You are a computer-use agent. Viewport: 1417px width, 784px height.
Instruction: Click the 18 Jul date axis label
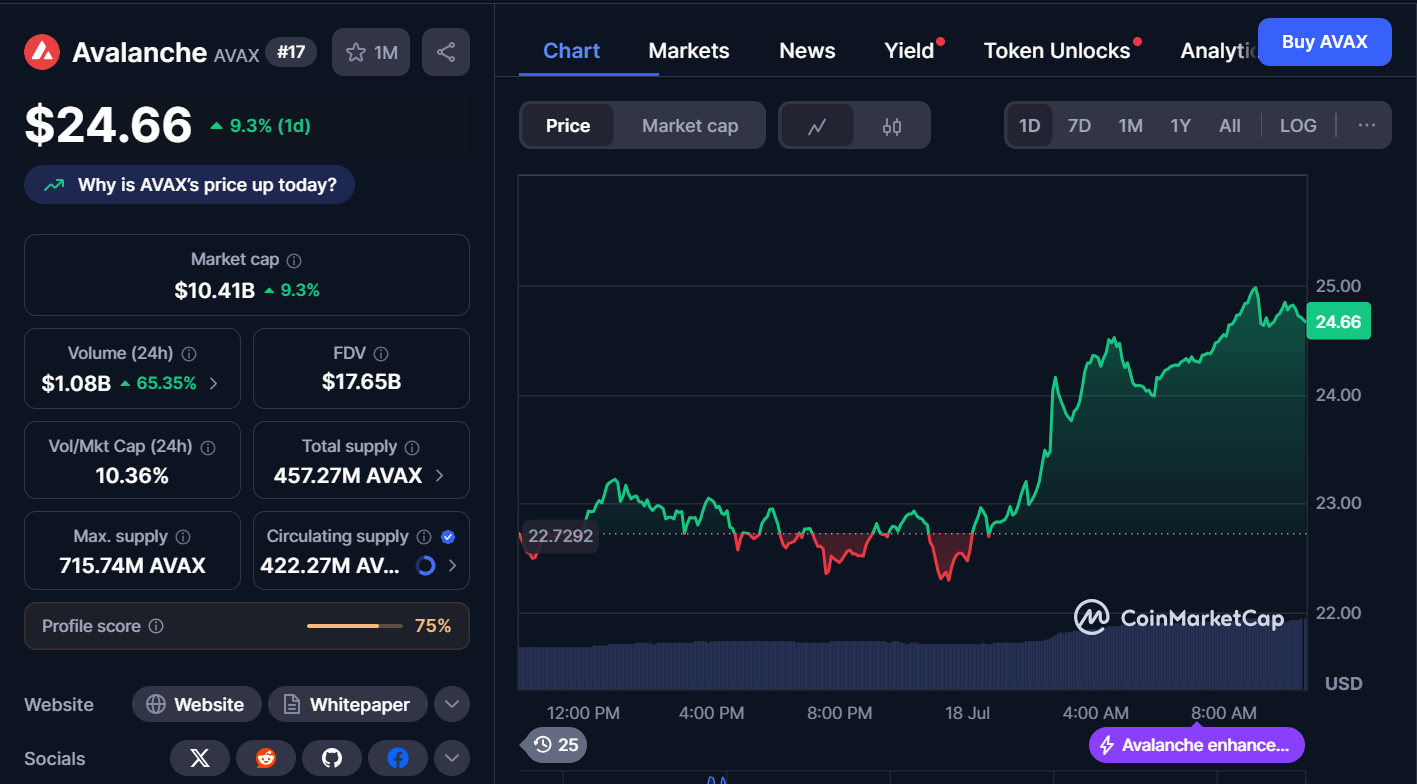point(967,713)
